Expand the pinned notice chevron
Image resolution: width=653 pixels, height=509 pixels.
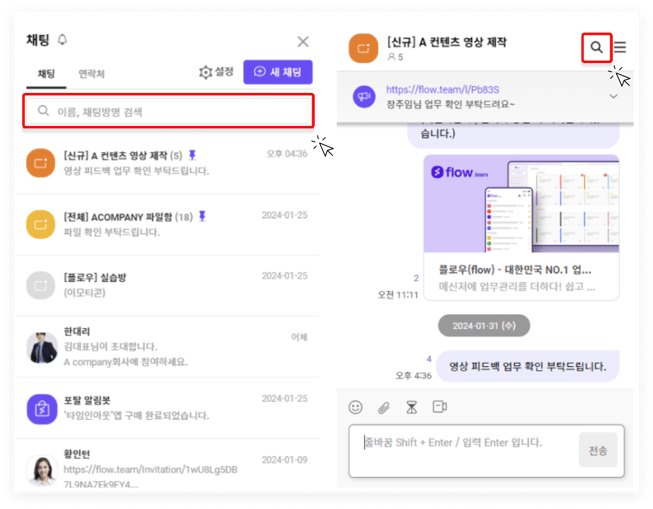click(x=613, y=96)
